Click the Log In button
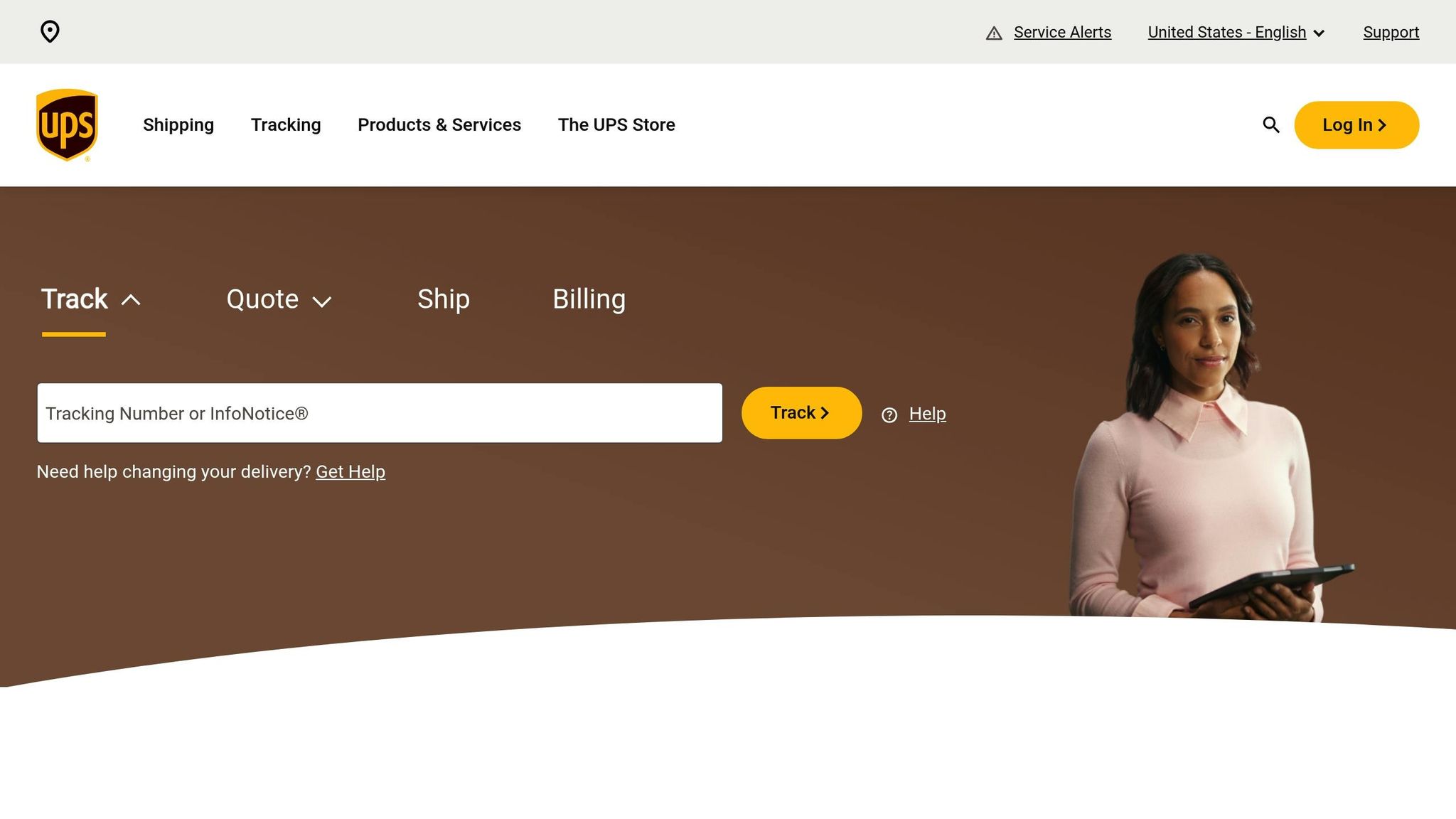Image resolution: width=1456 pixels, height=819 pixels. tap(1356, 125)
